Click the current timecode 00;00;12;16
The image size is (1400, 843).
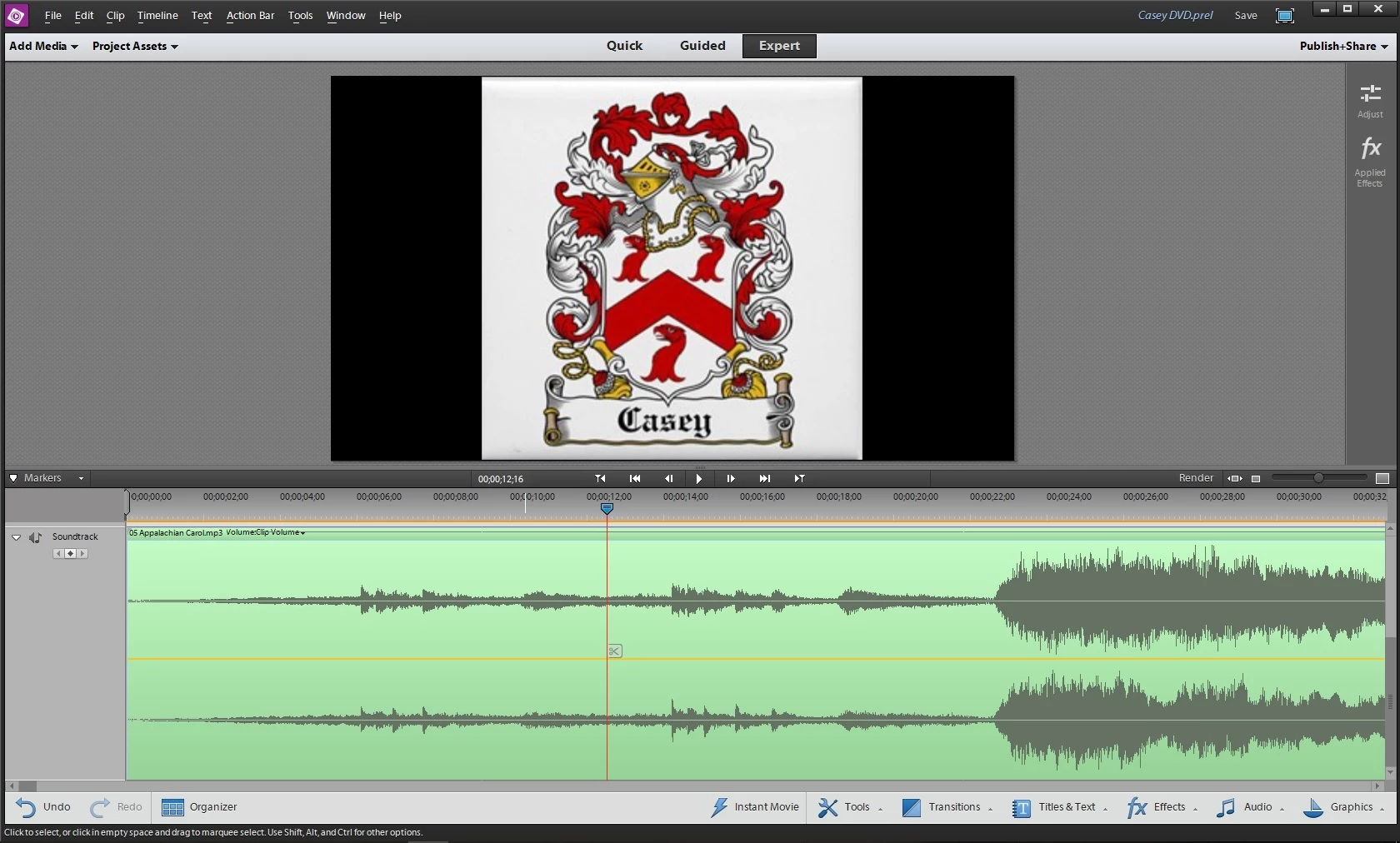[501, 479]
